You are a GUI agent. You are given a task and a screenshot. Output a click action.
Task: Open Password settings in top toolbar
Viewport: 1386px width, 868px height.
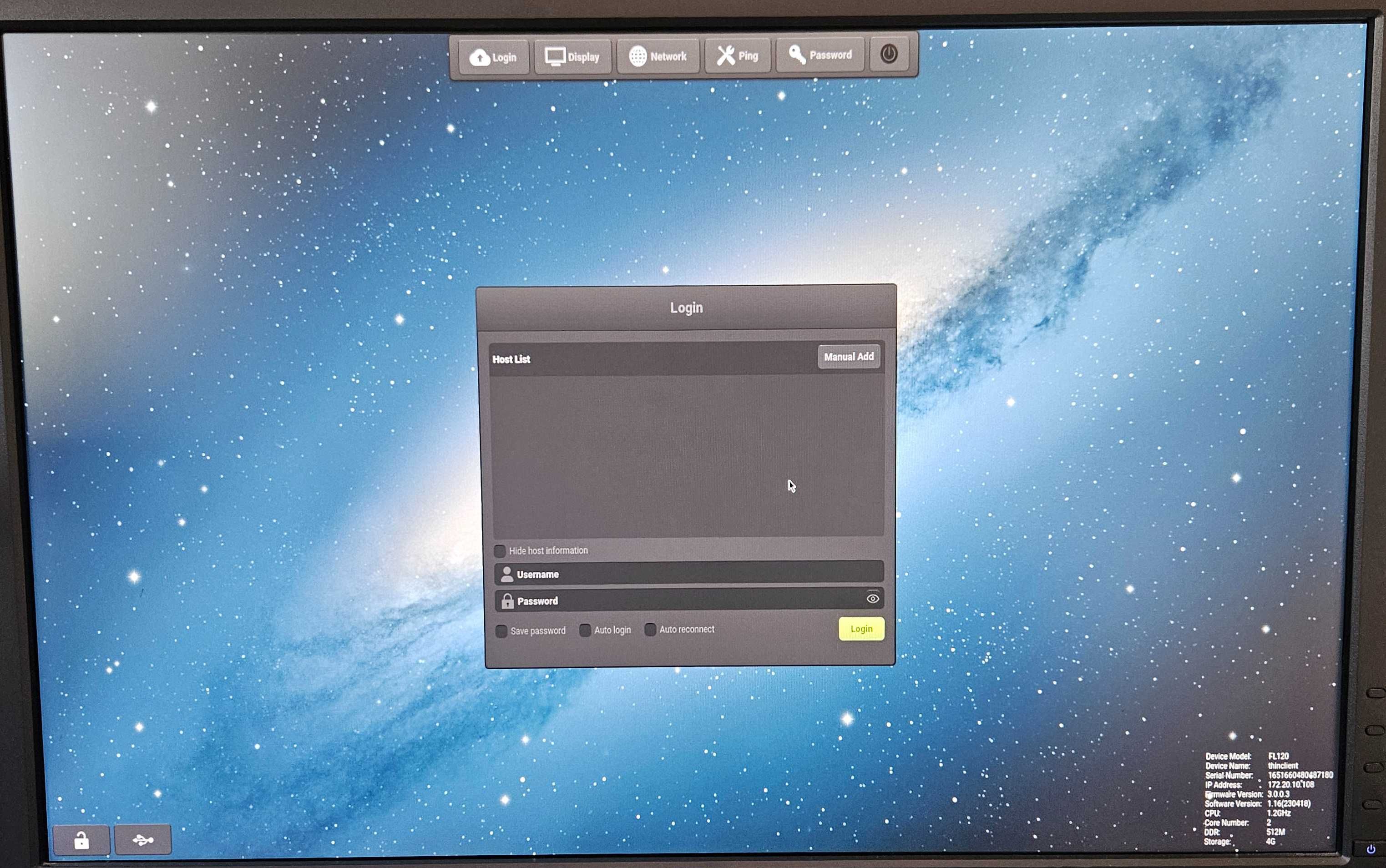coord(820,55)
